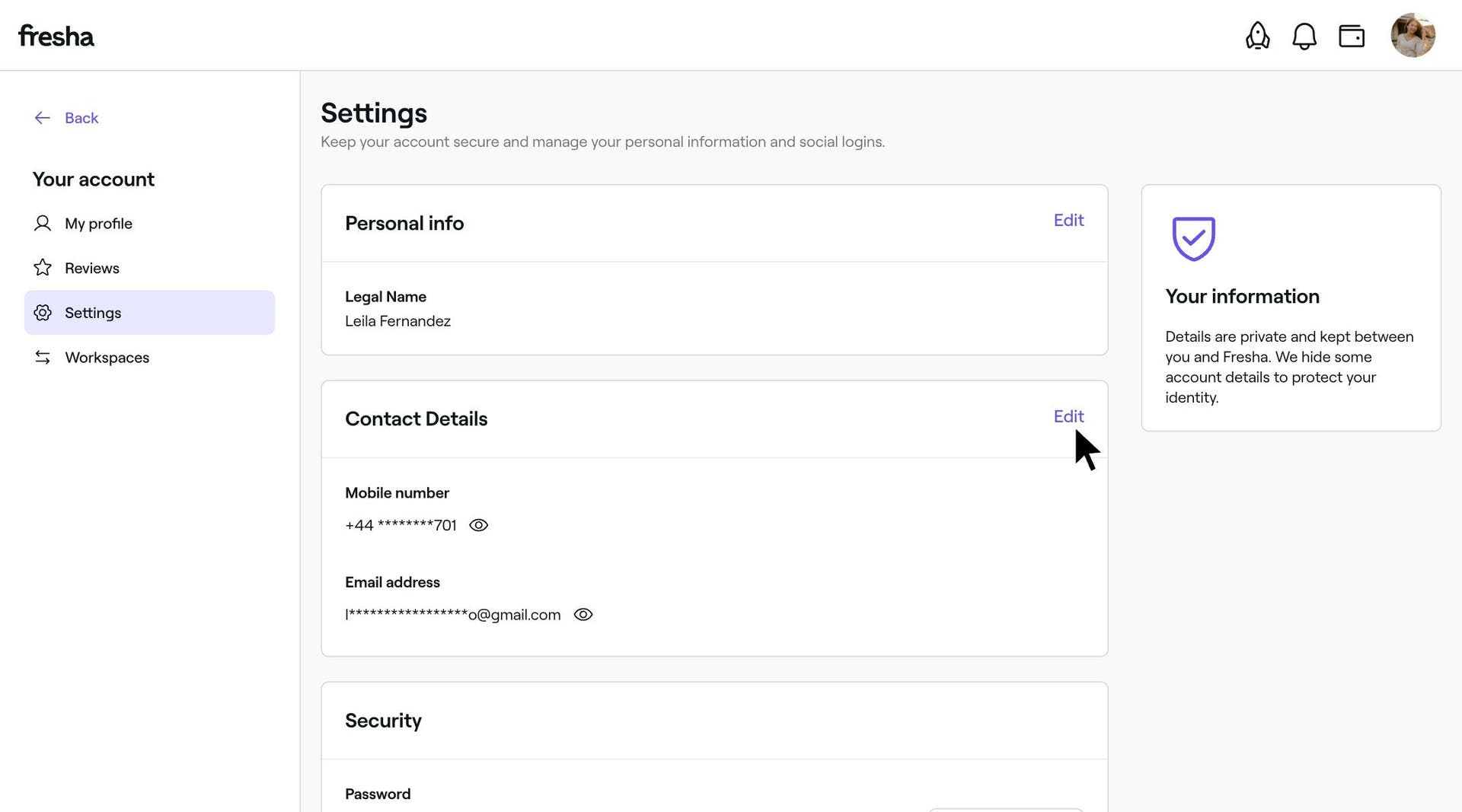1462x812 pixels.
Task: Click the back arrow icon
Action: coord(43,118)
